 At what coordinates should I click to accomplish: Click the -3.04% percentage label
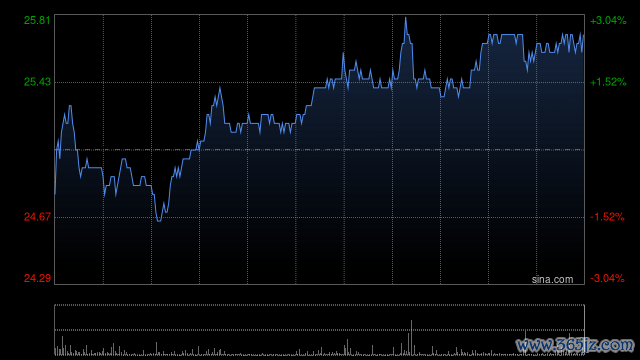(x=607, y=278)
